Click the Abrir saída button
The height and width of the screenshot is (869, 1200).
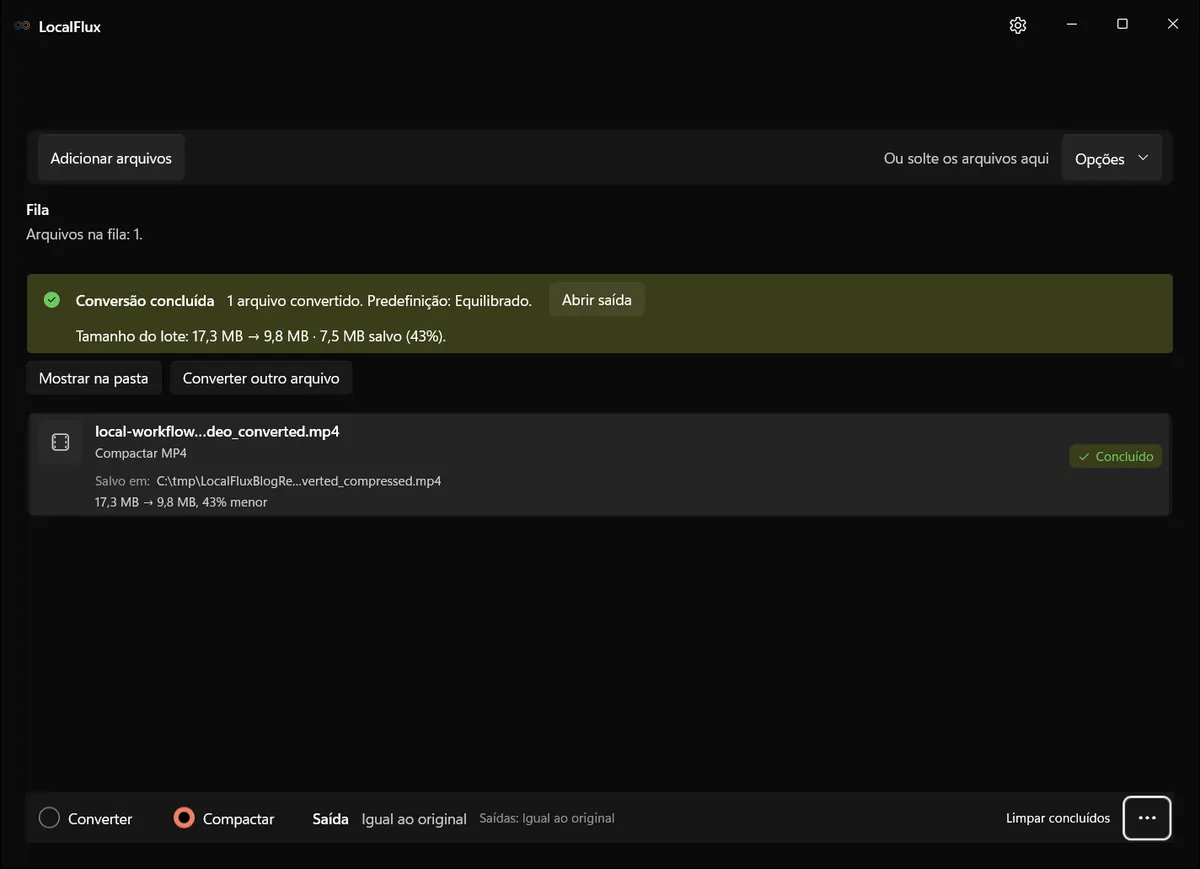click(x=597, y=300)
